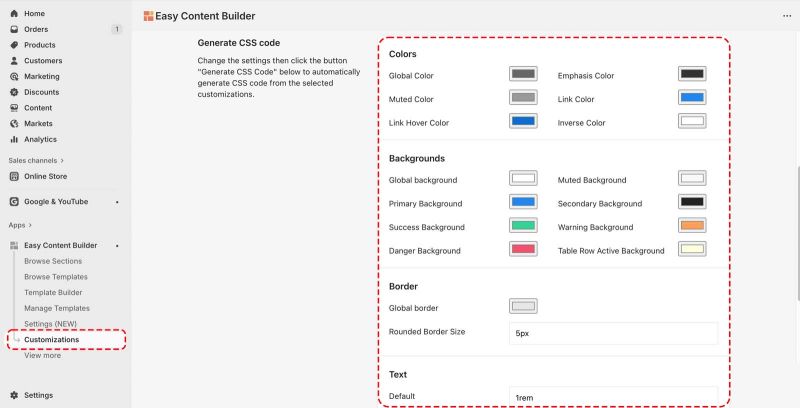Pick the Link Color blue swatch
This screenshot has width=800, height=408.
[x=692, y=98]
